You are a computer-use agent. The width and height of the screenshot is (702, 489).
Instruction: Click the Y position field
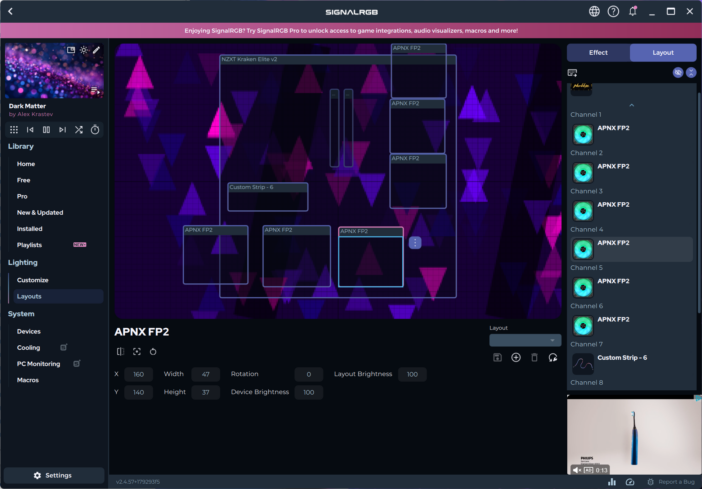pyautogui.click(x=138, y=392)
